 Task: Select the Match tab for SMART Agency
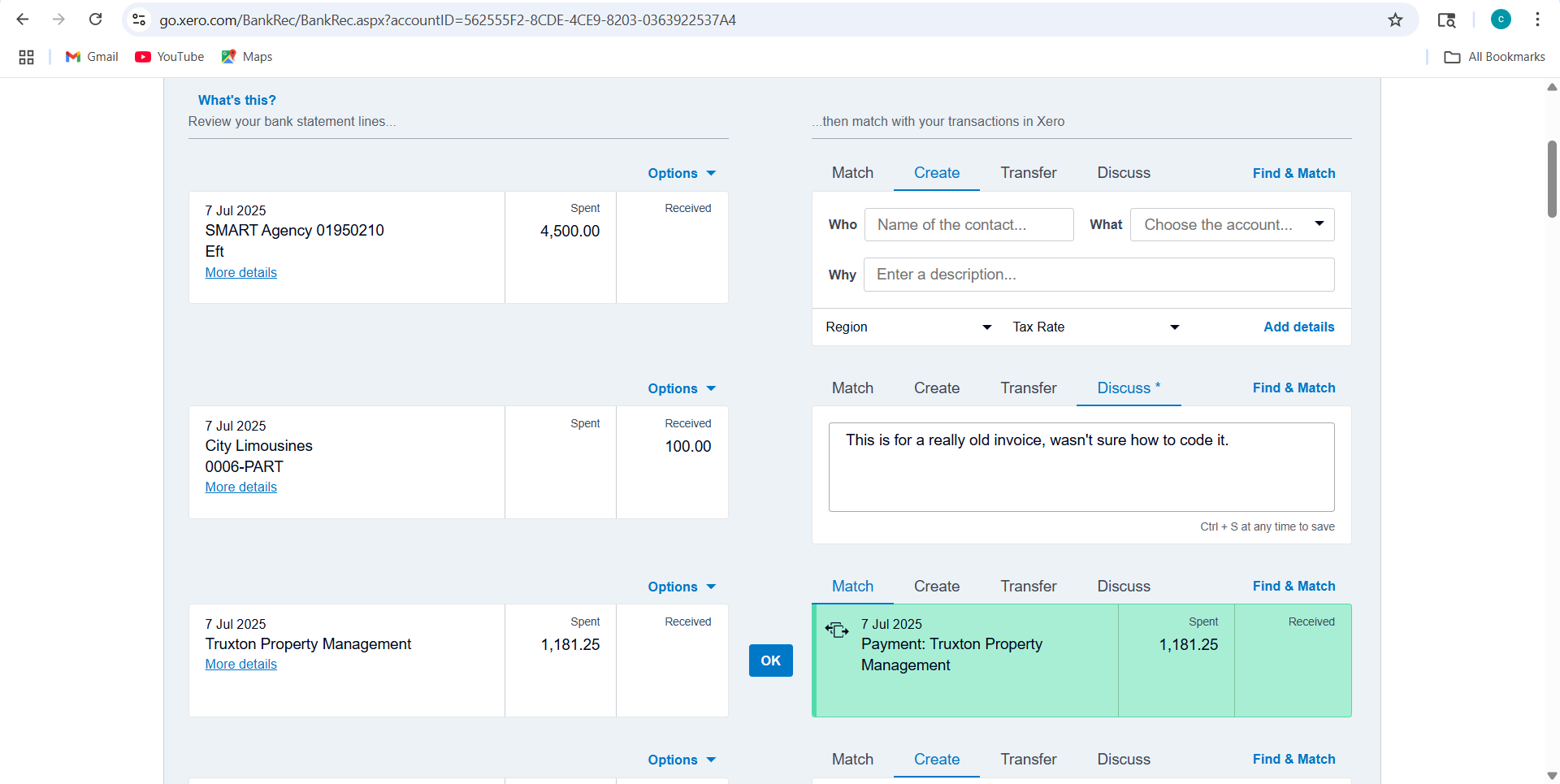click(x=852, y=173)
